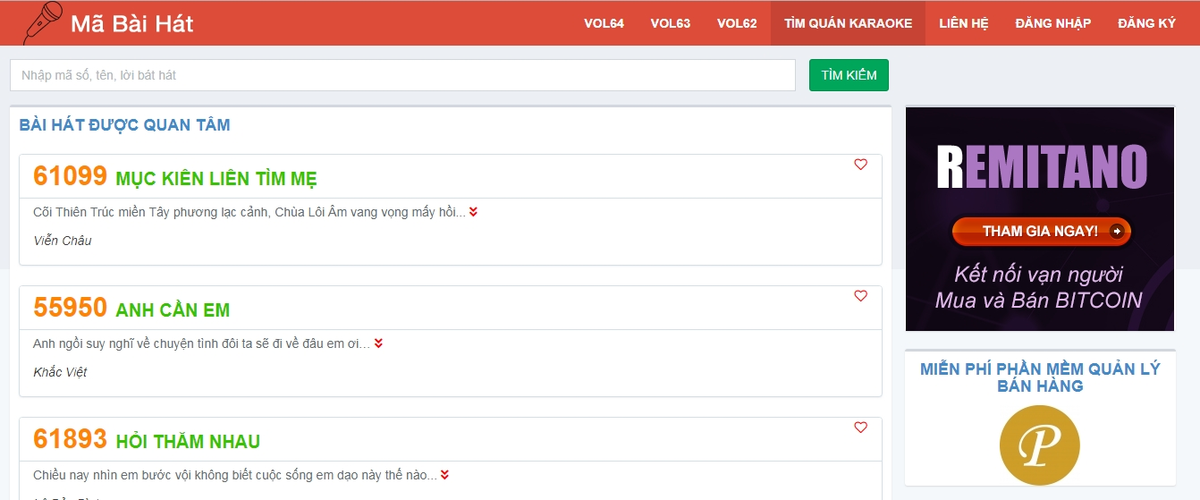The image size is (1200, 500).
Task: Open the VOL62 menu item
Action: (737, 23)
